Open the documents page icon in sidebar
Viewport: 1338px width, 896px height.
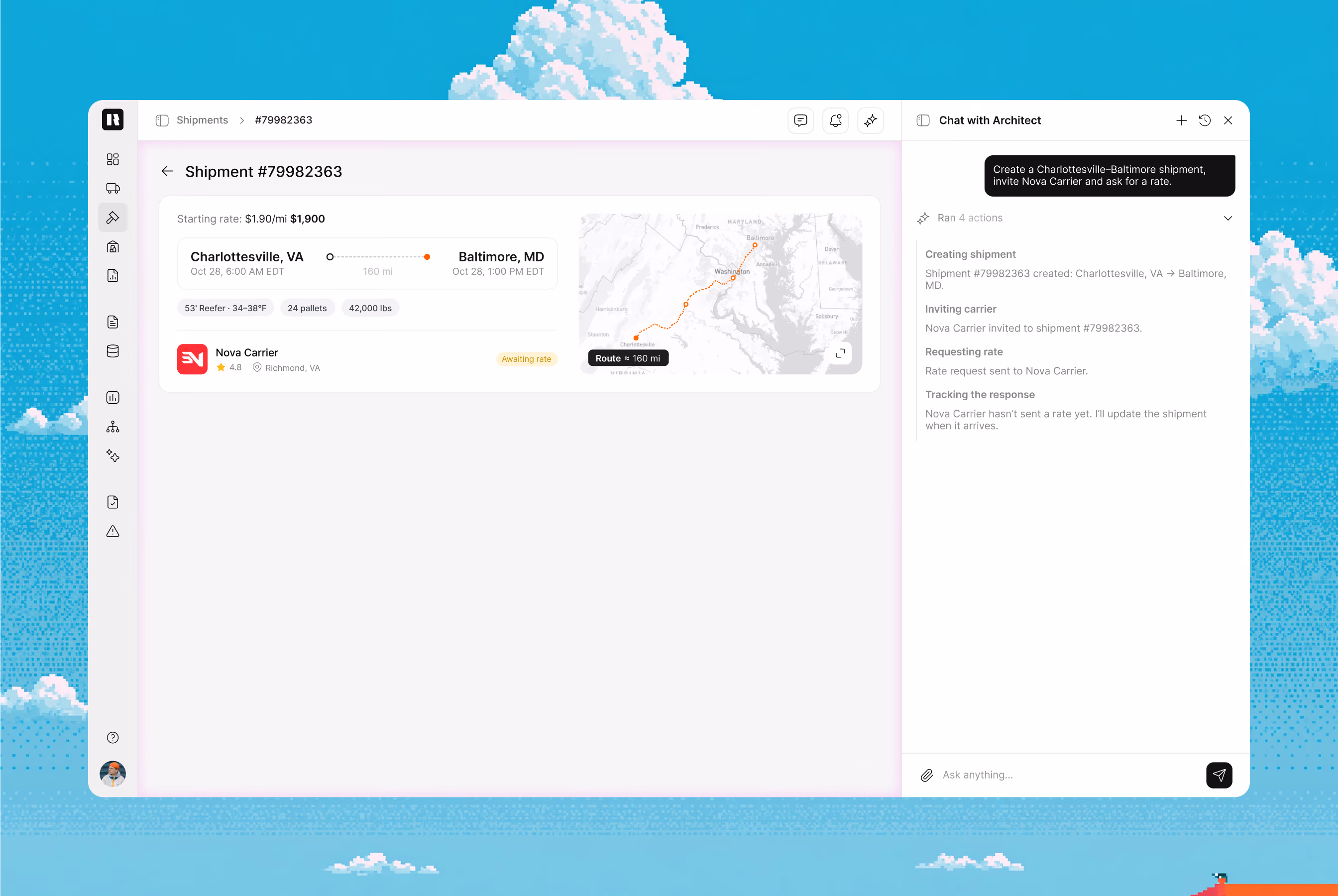click(112, 322)
